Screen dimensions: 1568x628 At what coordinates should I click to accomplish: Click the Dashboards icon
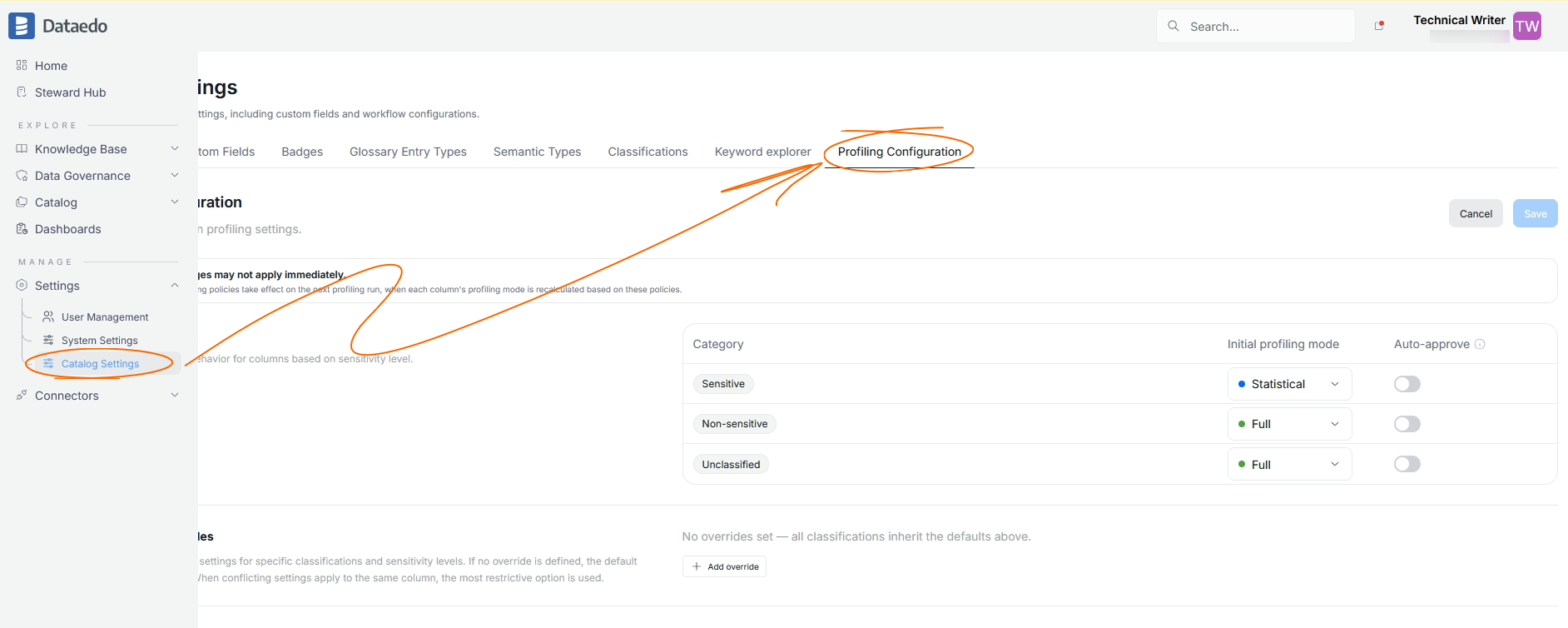tap(22, 228)
